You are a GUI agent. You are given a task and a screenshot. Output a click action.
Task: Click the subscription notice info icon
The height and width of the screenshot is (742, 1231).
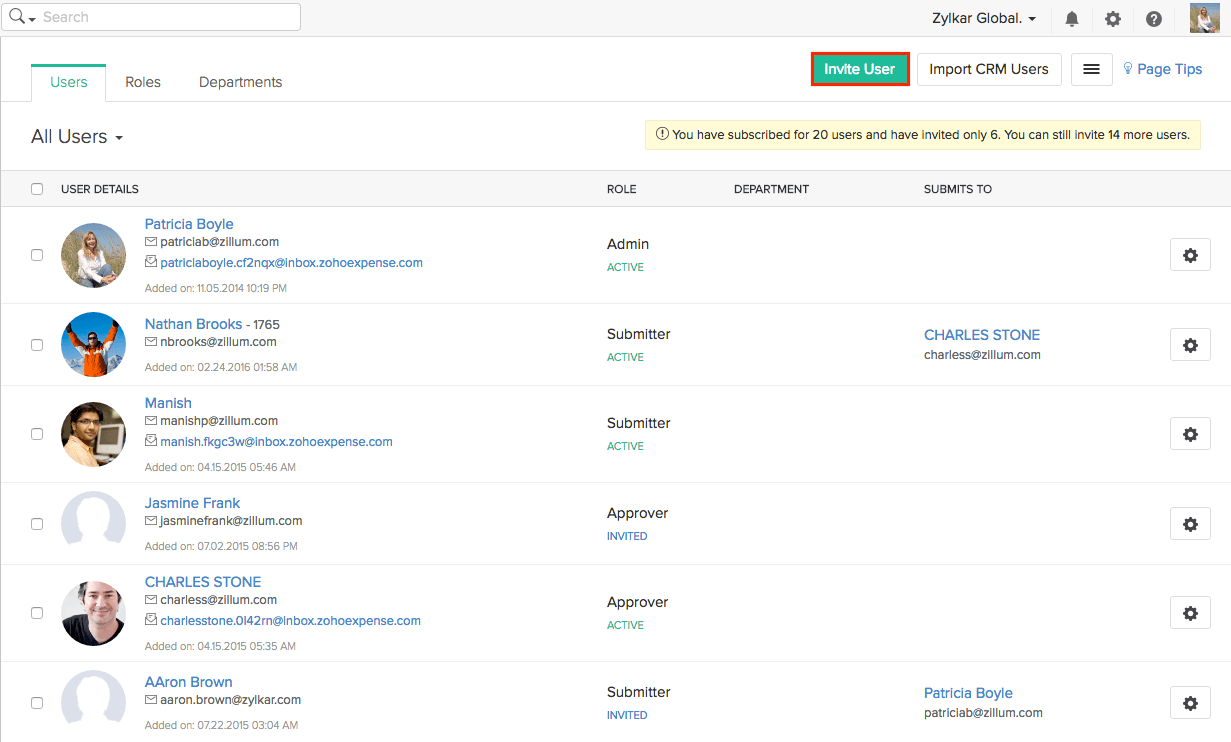coord(662,134)
